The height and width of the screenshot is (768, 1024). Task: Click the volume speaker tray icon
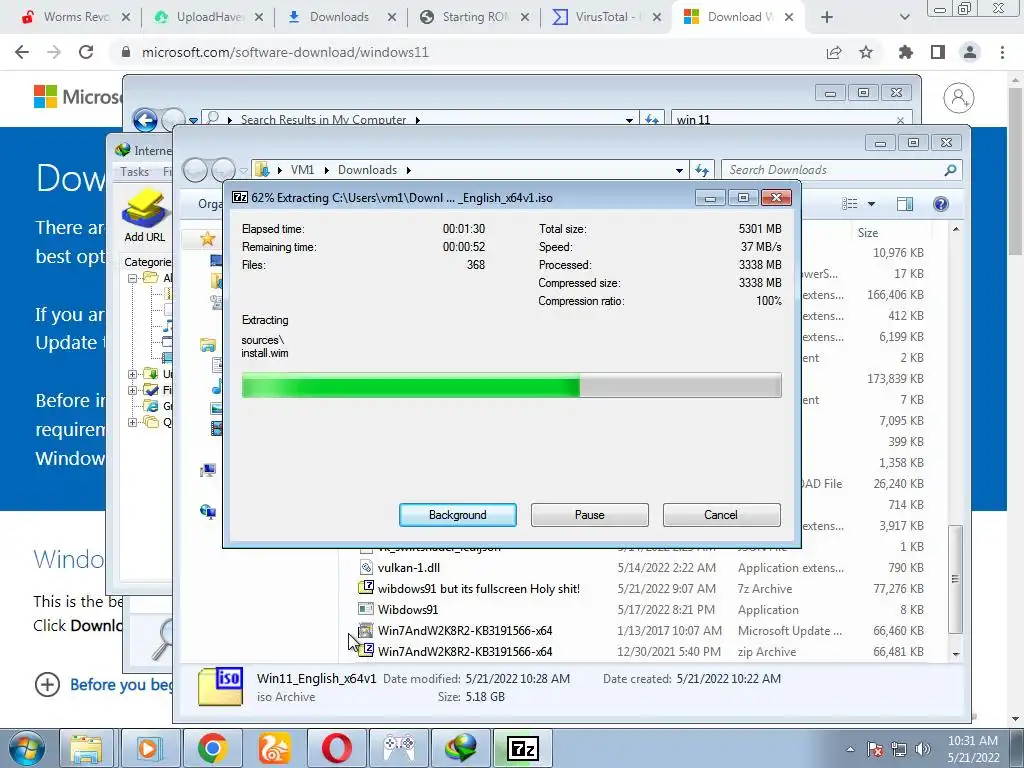[923, 750]
